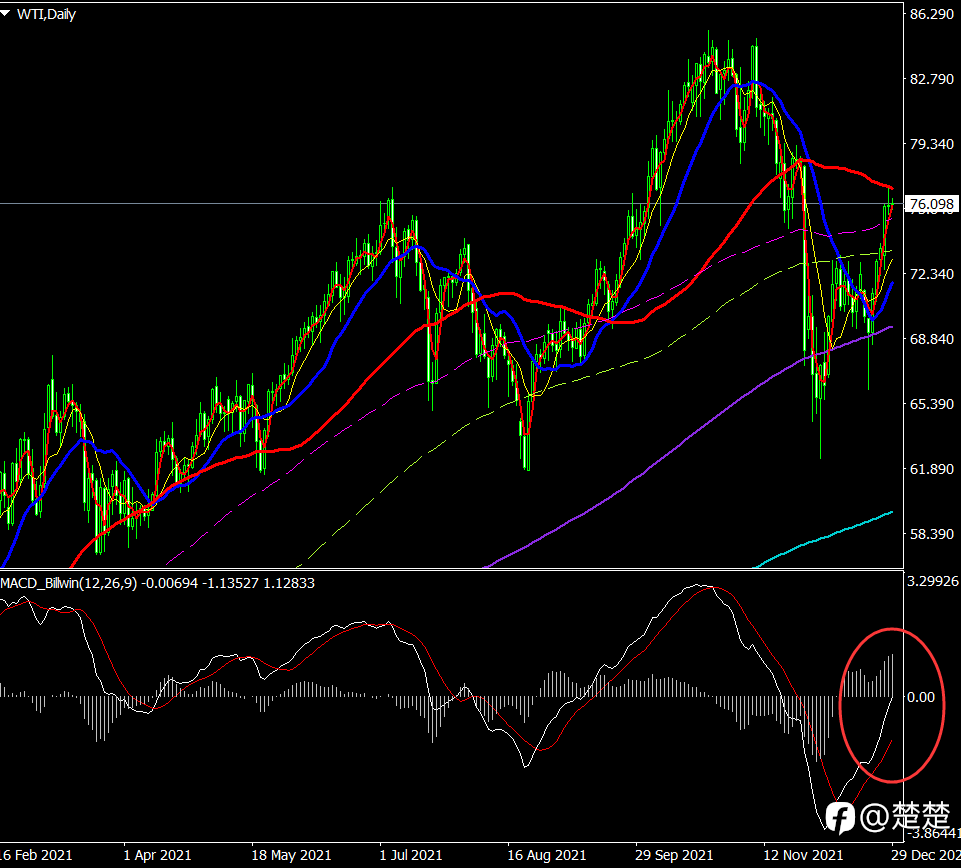Click the 29 Sep 2021 date label
The image size is (961, 868).
674,855
